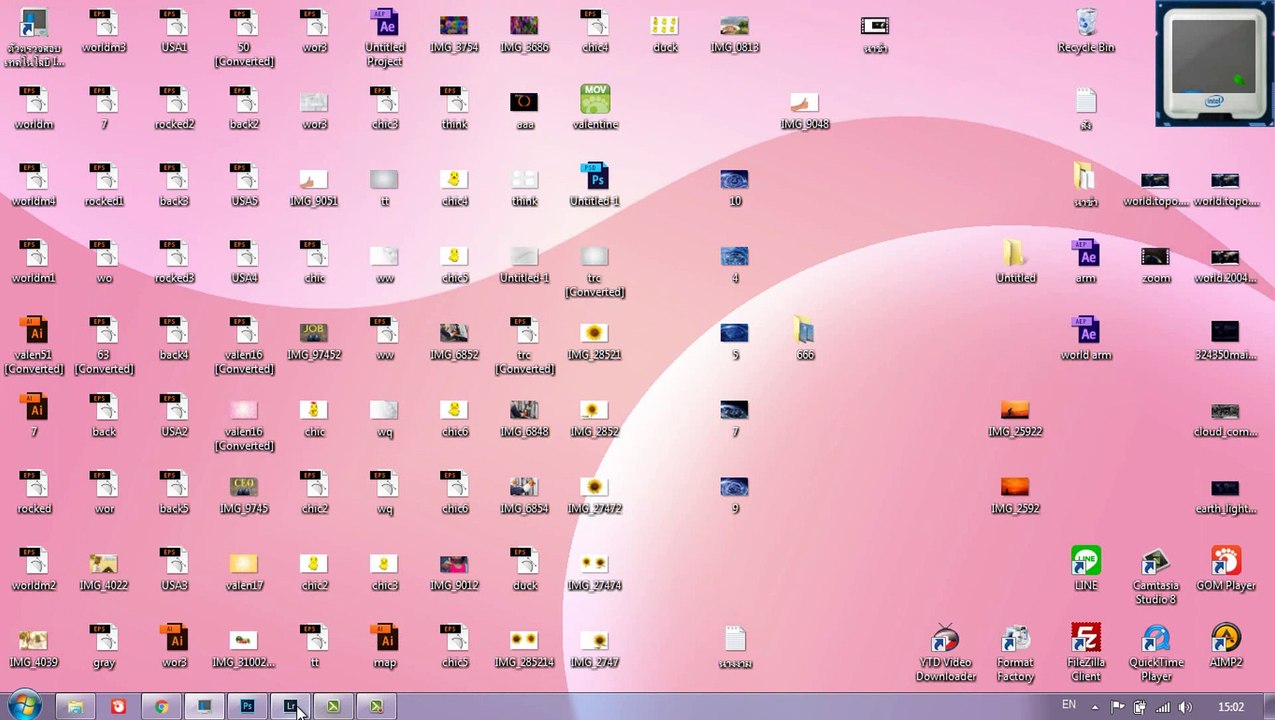Open the volume control in system tray
The width and height of the screenshot is (1275, 720).
click(1185, 707)
